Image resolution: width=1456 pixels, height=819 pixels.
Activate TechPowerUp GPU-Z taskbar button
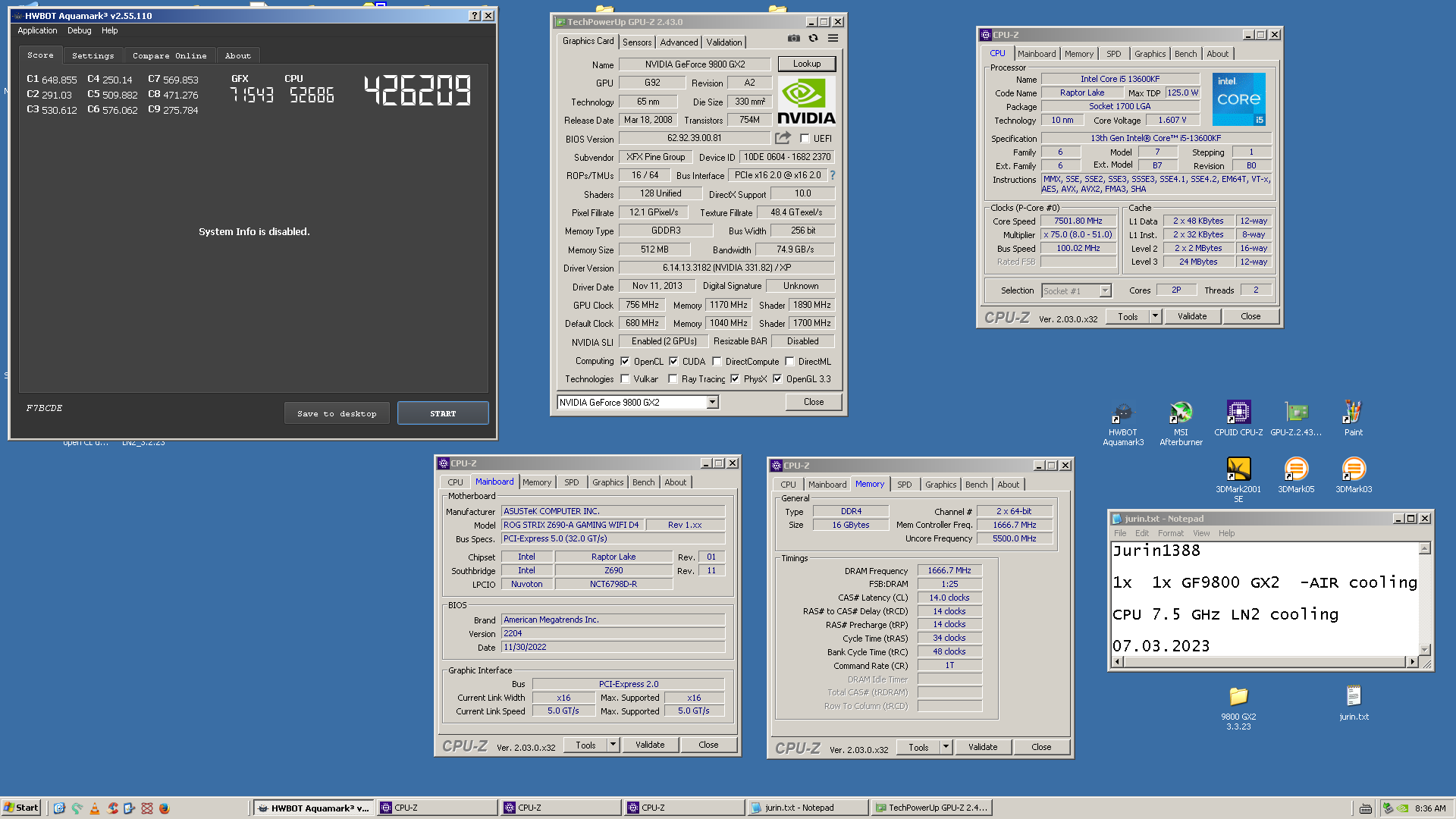930,808
